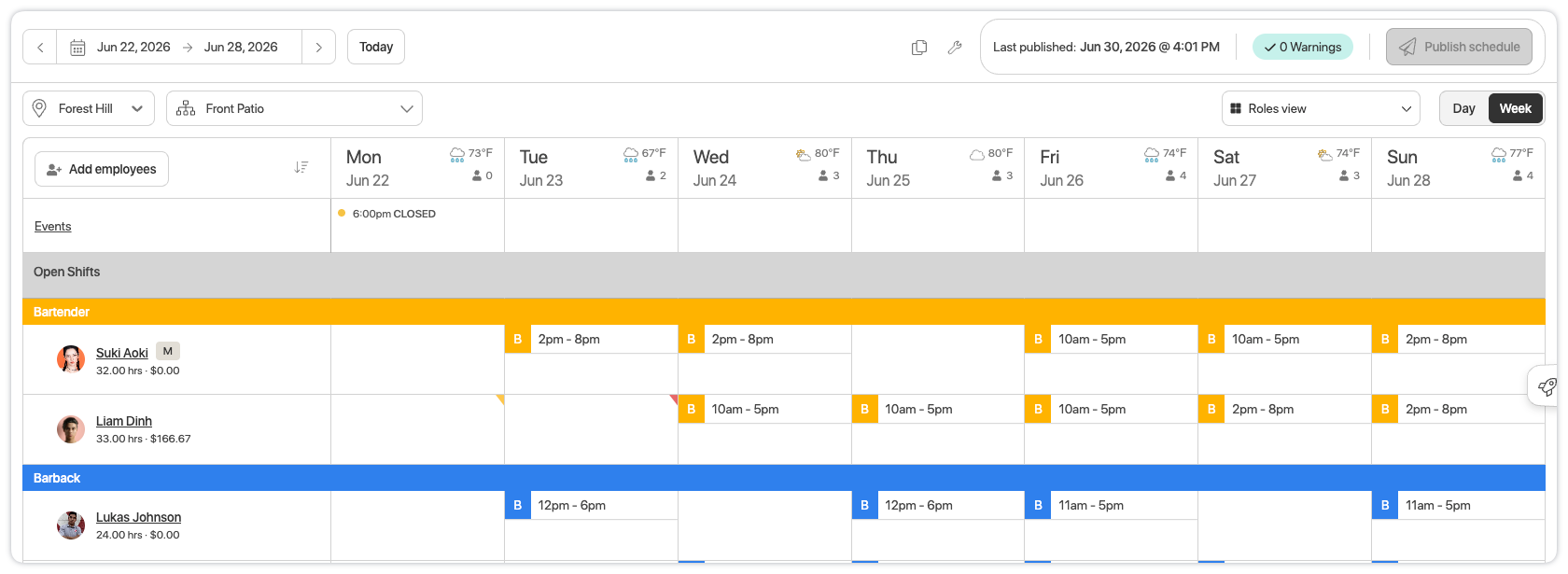
Task: Click the Mon Jun 22 column header
Action: pos(417,168)
